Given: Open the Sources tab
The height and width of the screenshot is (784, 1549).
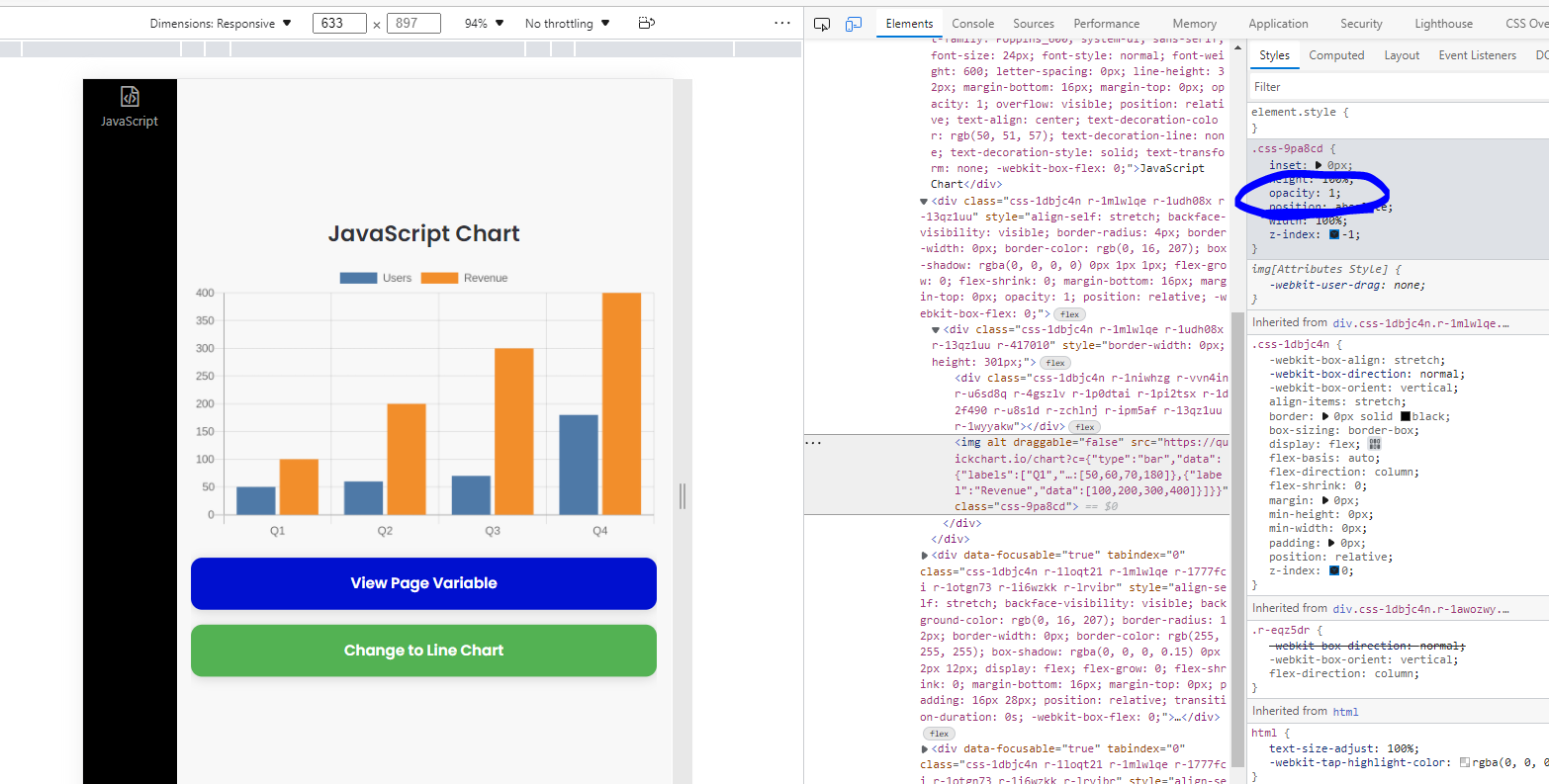Looking at the screenshot, I should 1034,24.
